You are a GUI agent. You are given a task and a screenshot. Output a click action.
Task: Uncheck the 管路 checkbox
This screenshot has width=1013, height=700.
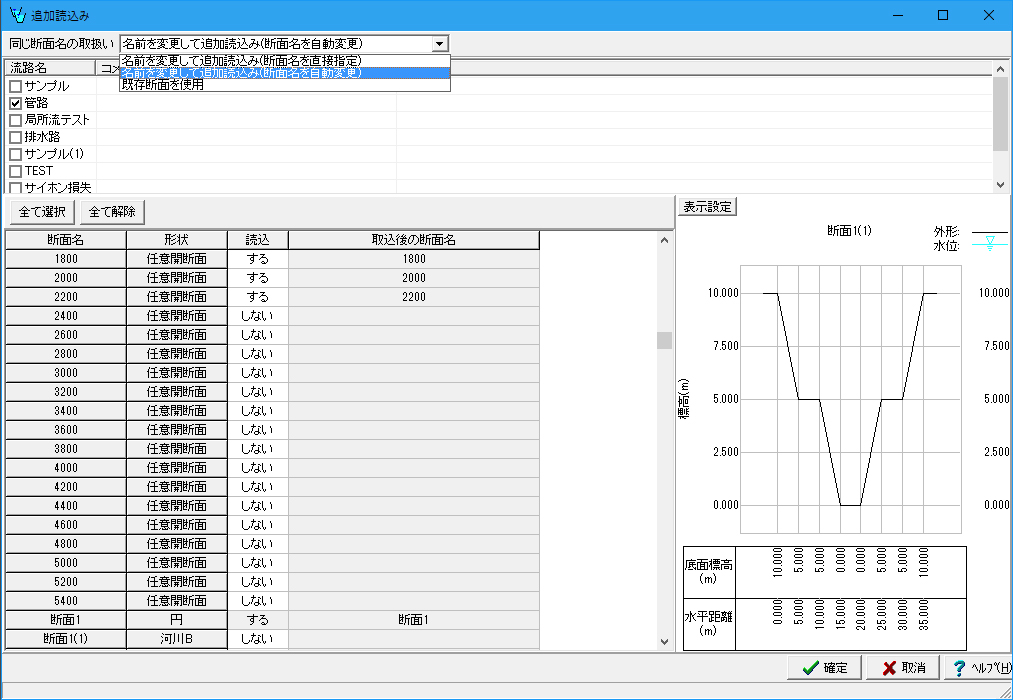click(16, 103)
